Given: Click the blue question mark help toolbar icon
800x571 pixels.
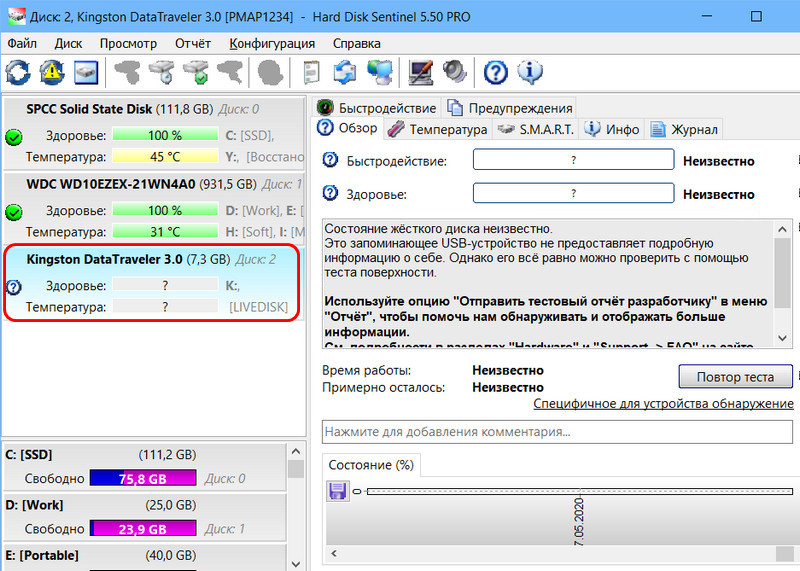Looking at the screenshot, I should 496,72.
